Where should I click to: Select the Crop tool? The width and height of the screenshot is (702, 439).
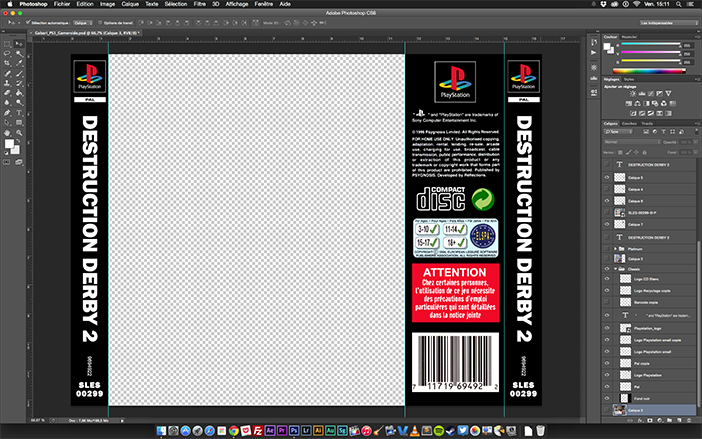pos(7,64)
